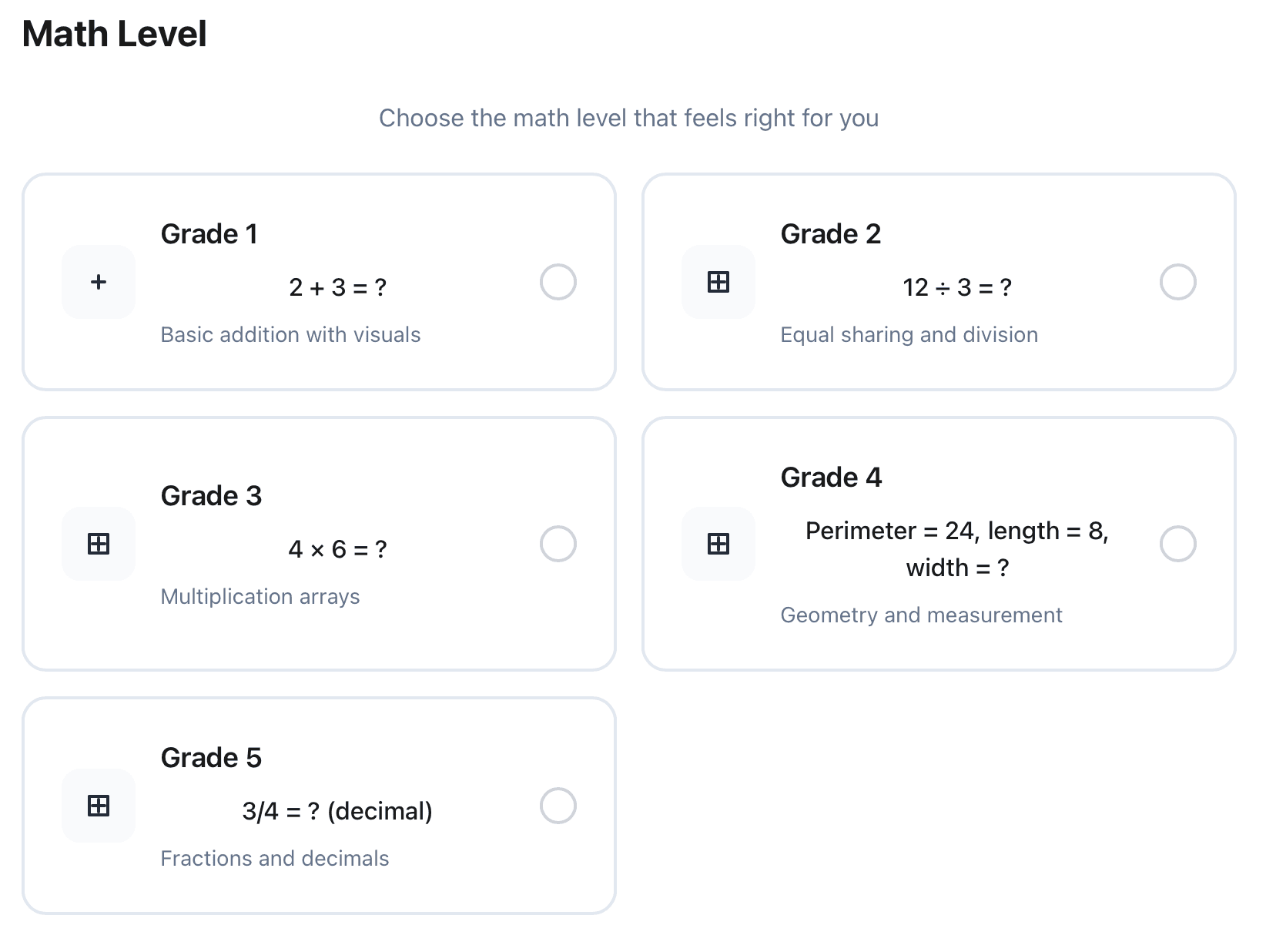Click the text Fractions and decimals
Image resolution: width=1266 pixels, height=952 pixels.
pyautogui.click(x=275, y=858)
